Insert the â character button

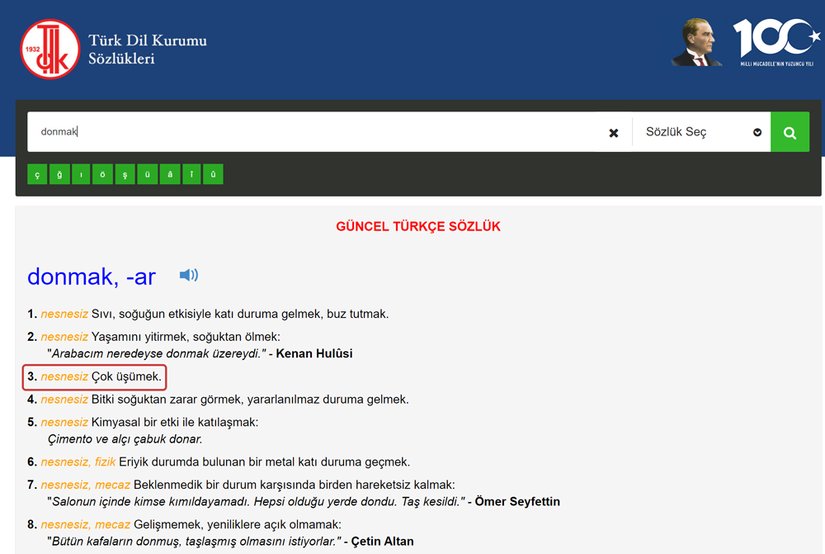click(x=170, y=174)
